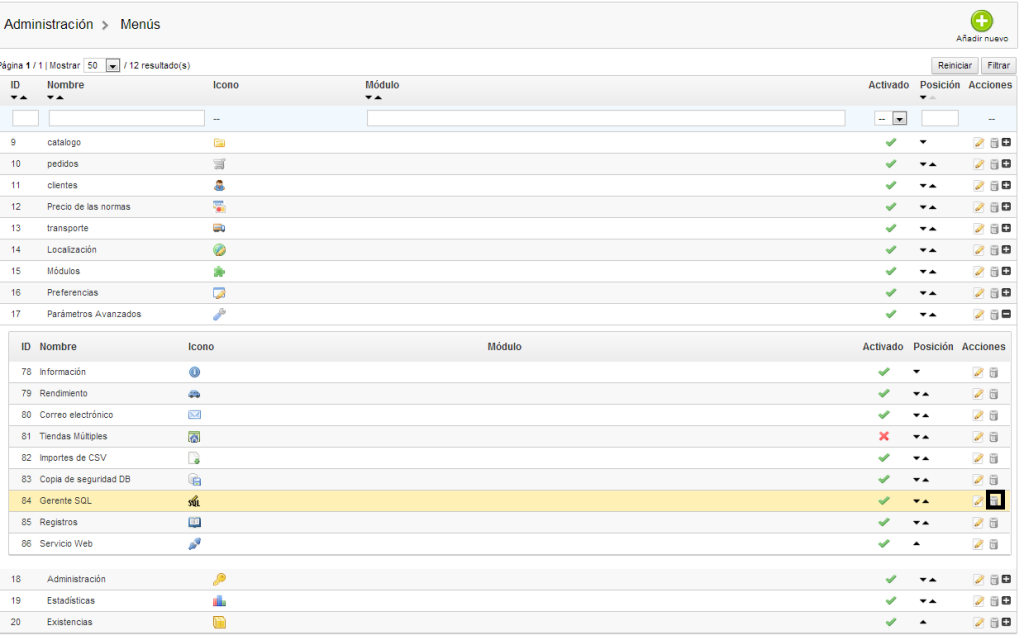Enable the Tiendas Múltiples red cross status

pyautogui.click(x=884, y=437)
